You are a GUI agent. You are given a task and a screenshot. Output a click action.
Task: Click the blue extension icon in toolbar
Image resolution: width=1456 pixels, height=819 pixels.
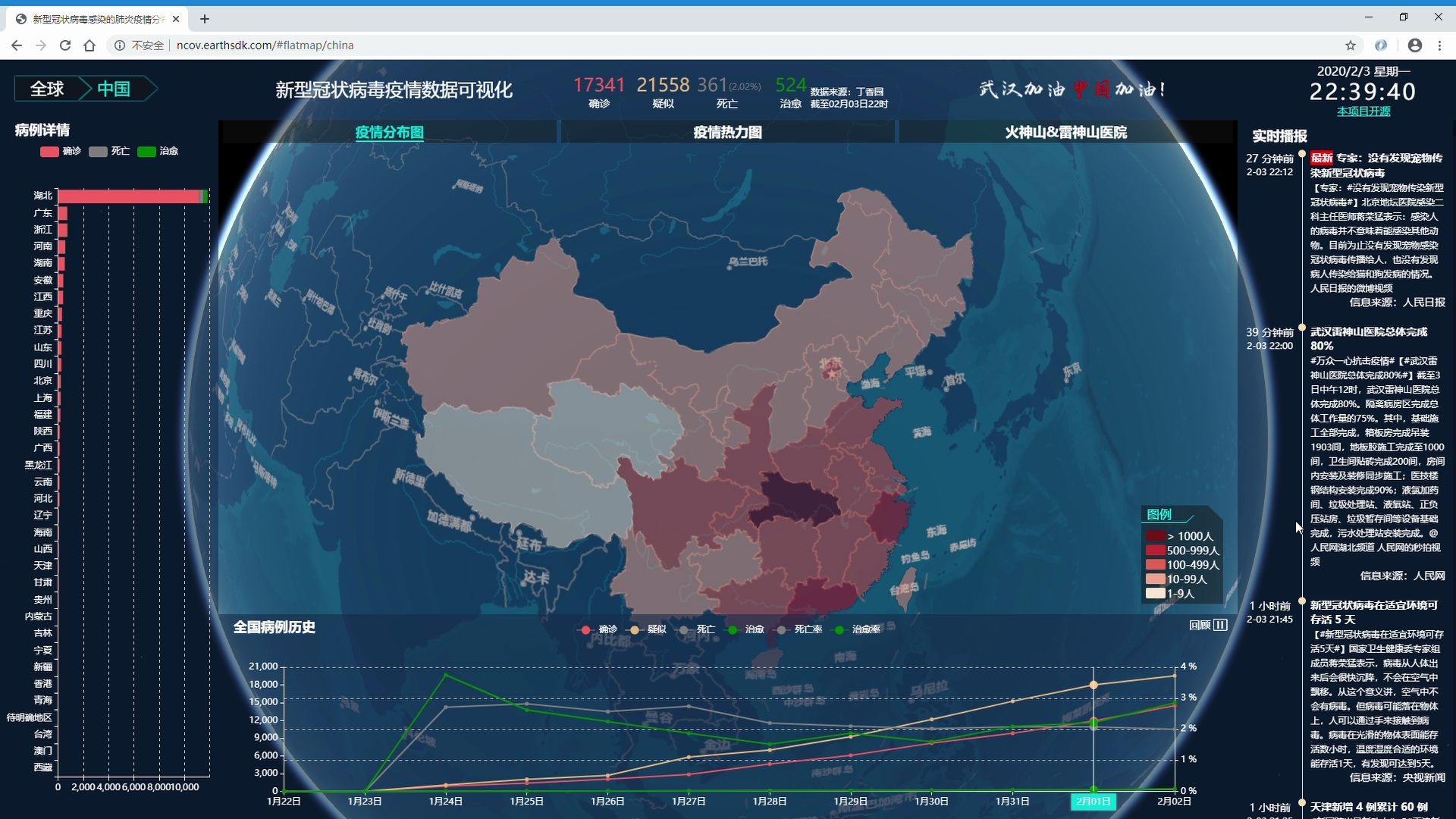tap(1381, 45)
